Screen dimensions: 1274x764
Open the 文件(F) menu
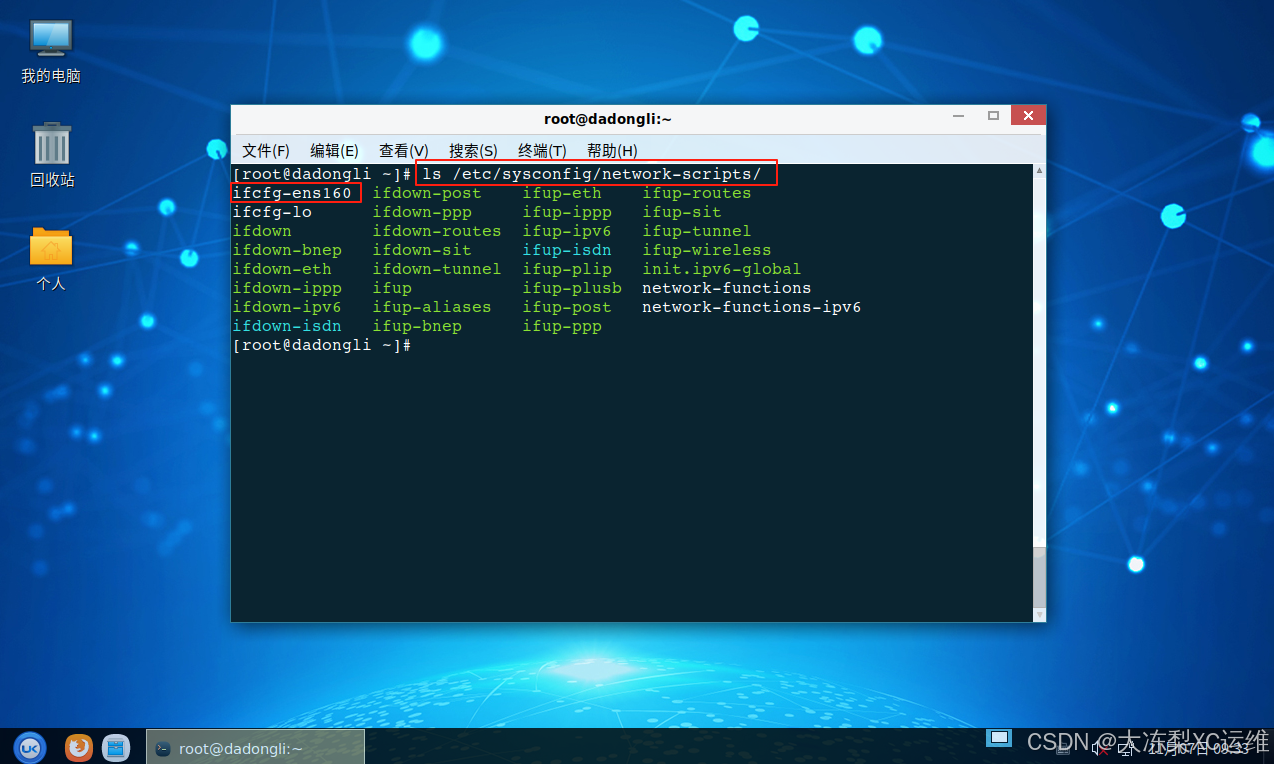tap(265, 151)
